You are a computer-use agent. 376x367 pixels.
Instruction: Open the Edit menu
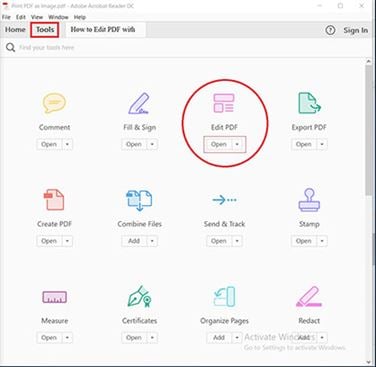[21, 17]
